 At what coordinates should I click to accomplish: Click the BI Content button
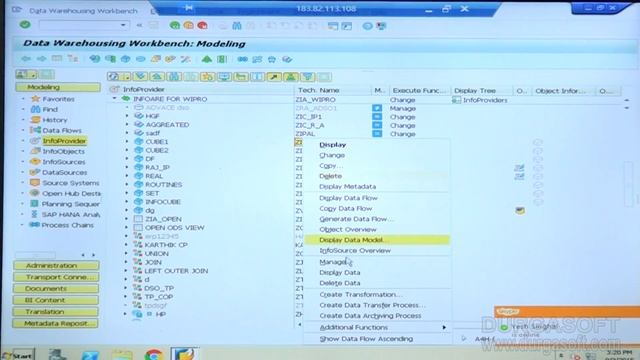click(x=56, y=300)
